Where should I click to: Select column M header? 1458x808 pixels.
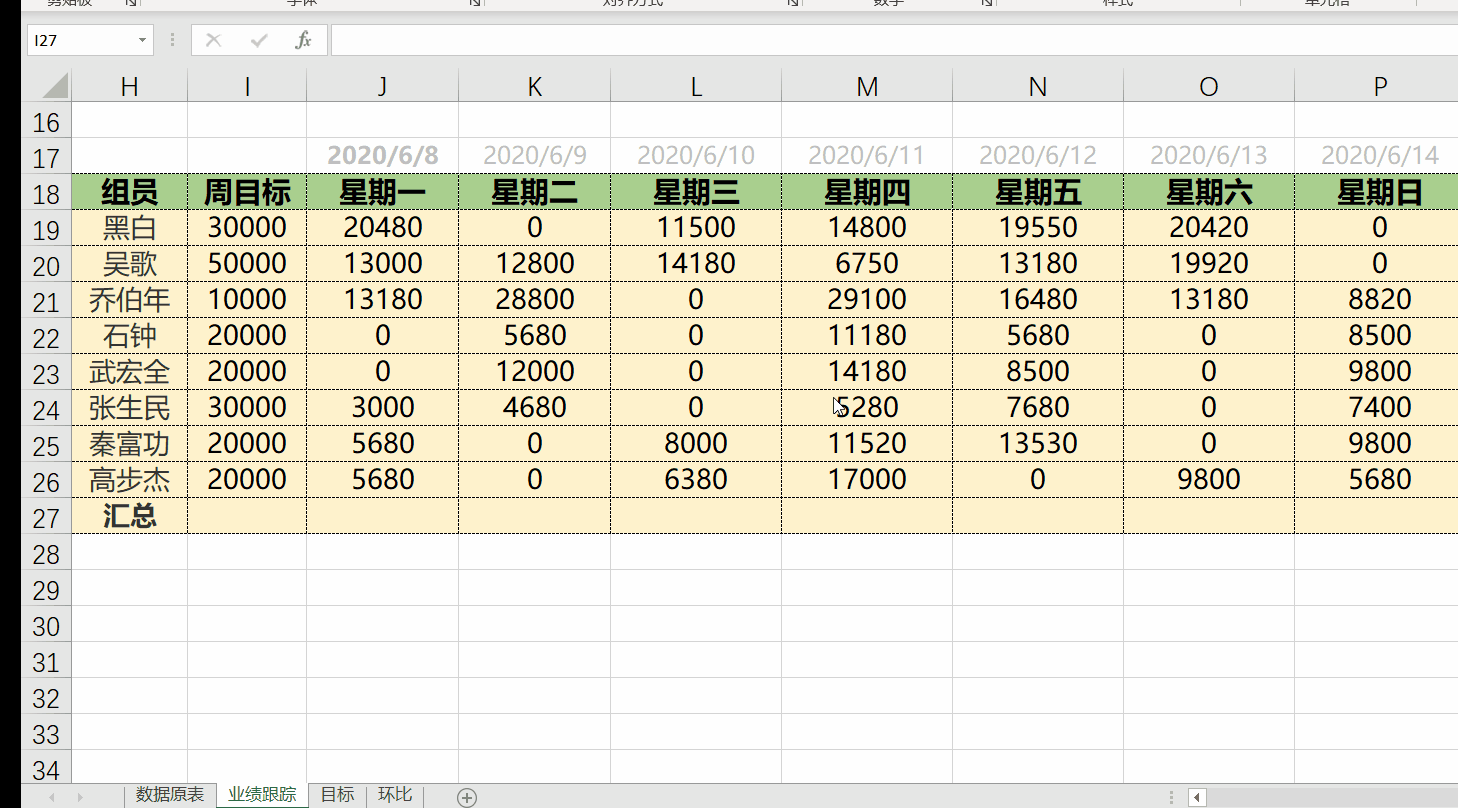867,86
